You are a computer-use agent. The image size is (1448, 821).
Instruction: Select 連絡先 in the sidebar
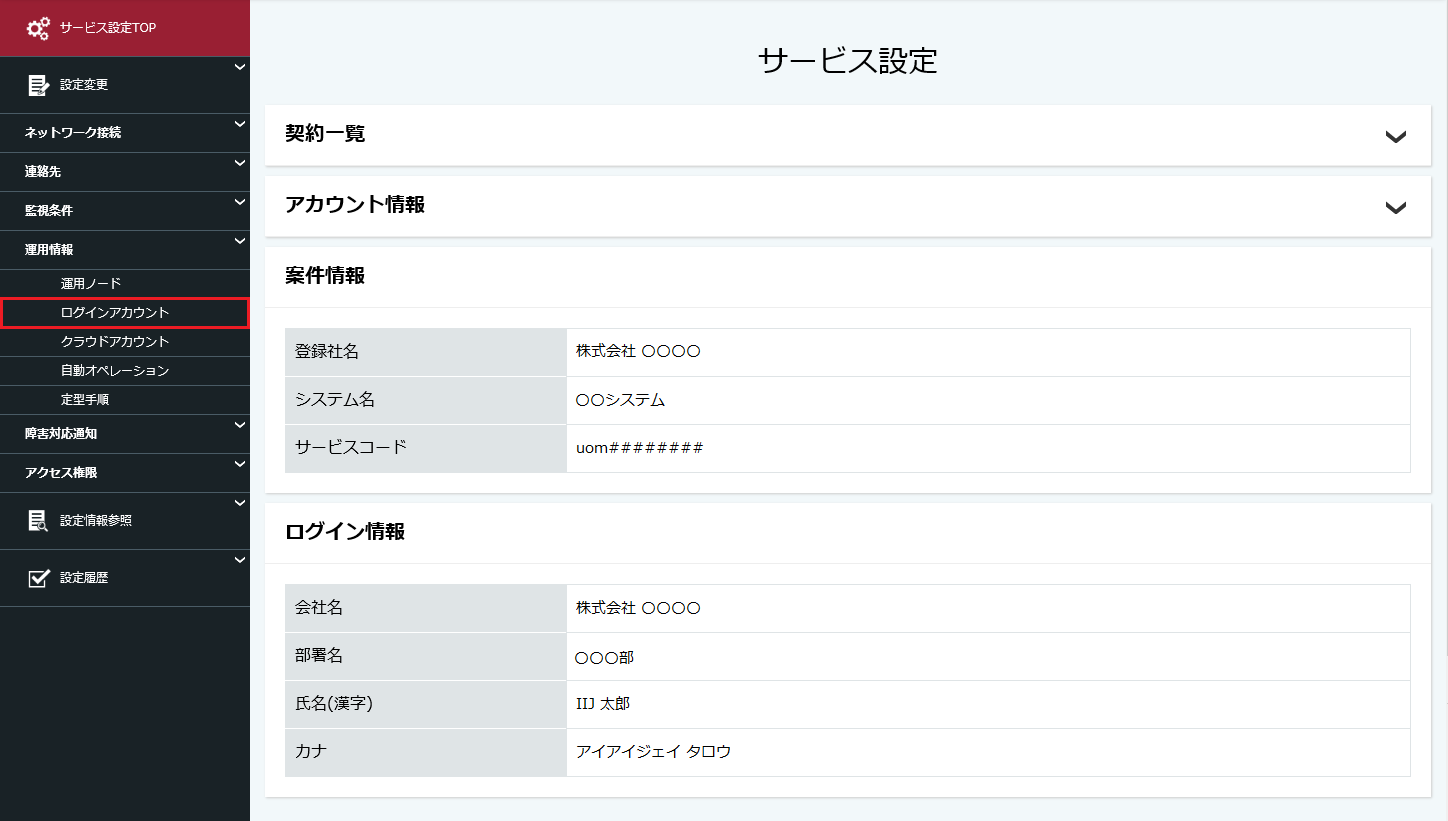[x=125, y=172]
